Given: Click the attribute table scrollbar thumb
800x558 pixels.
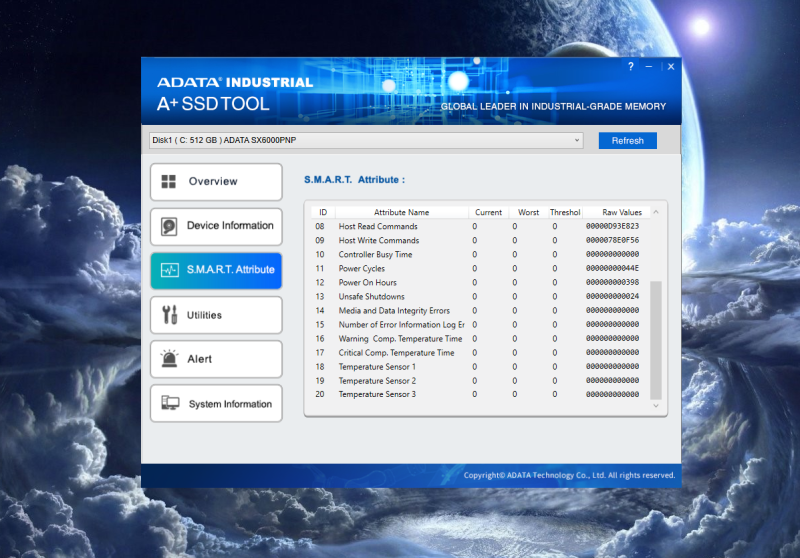Looking at the screenshot, I should tap(656, 340).
